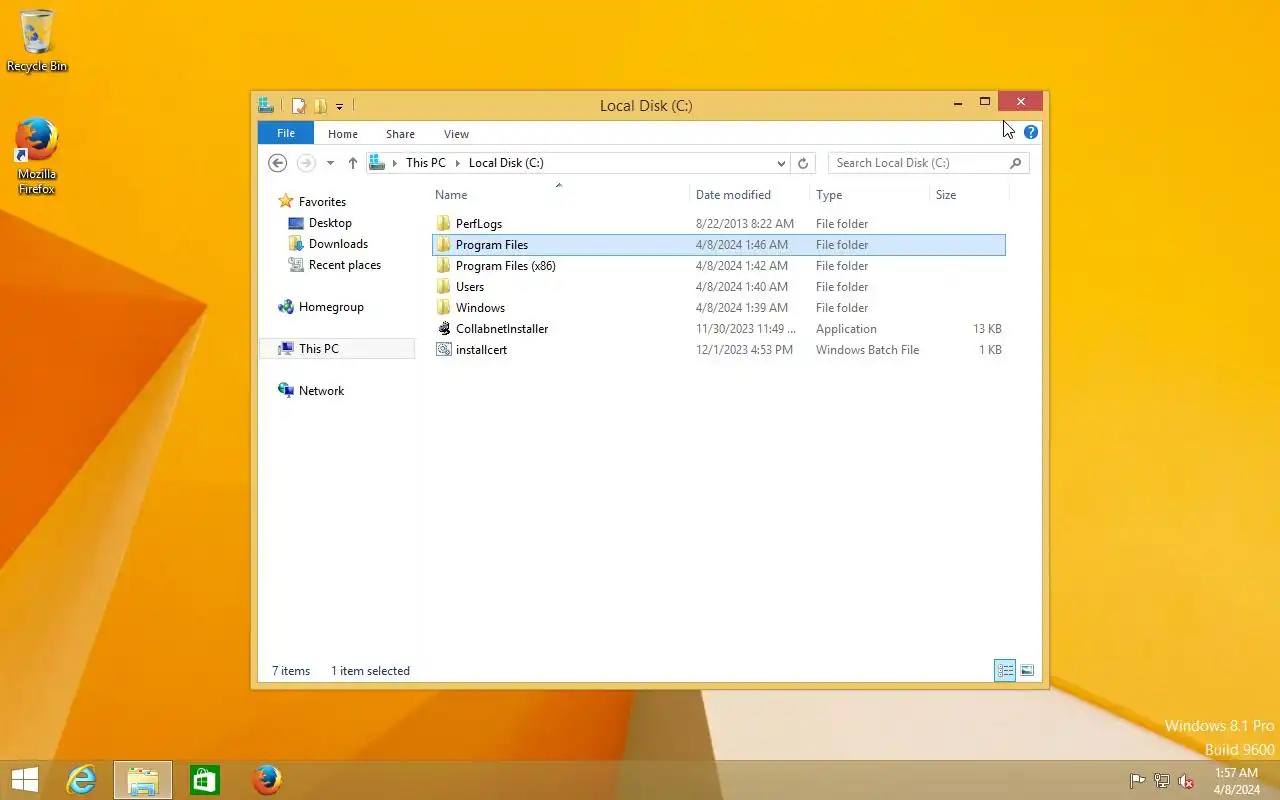Go back using the Back arrow
This screenshot has height=800, width=1280.
click(x=278, y=163)
